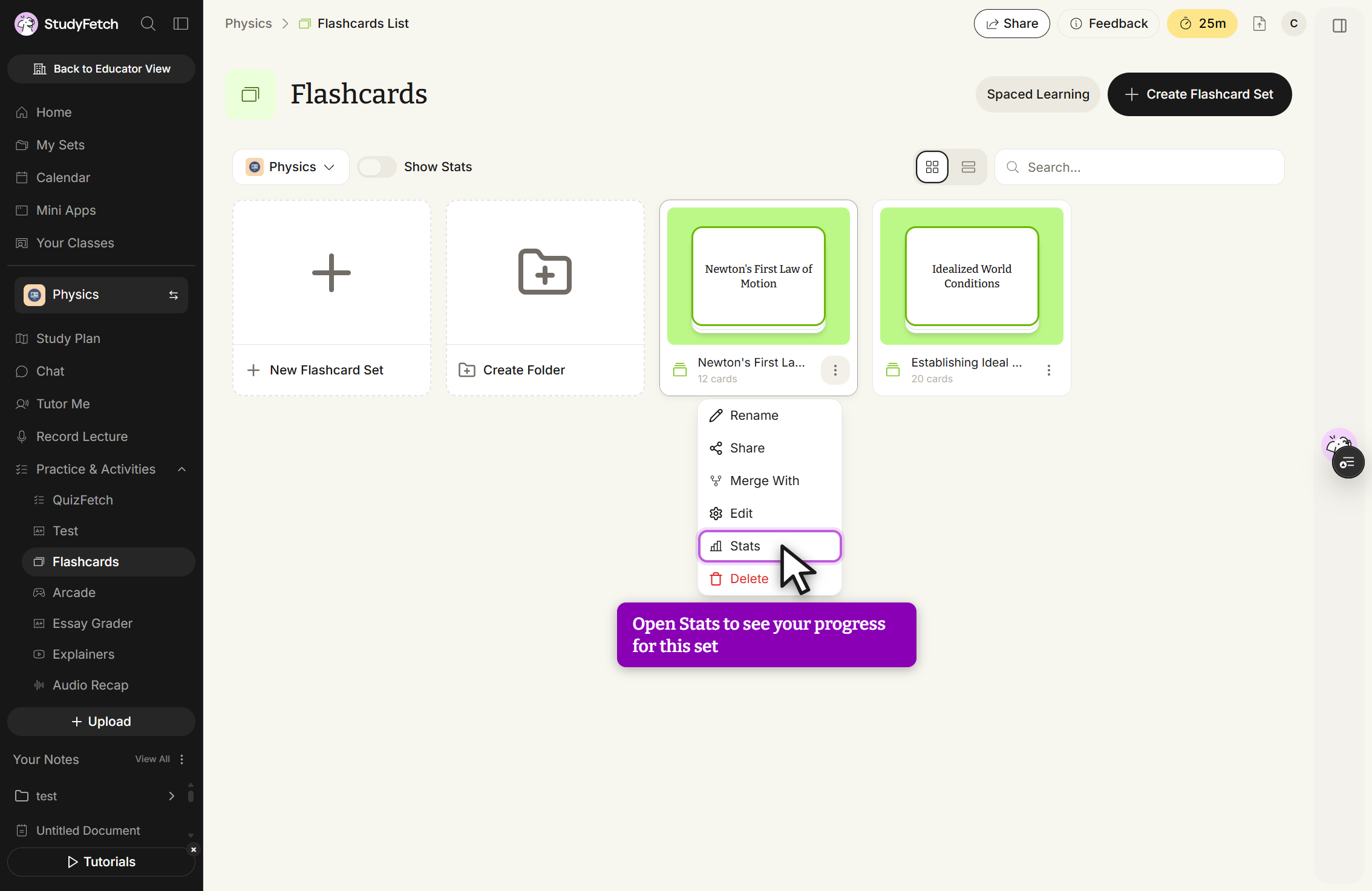Open the right side panel icon
Screen dimensions: 1372x891
[1339, 25]
